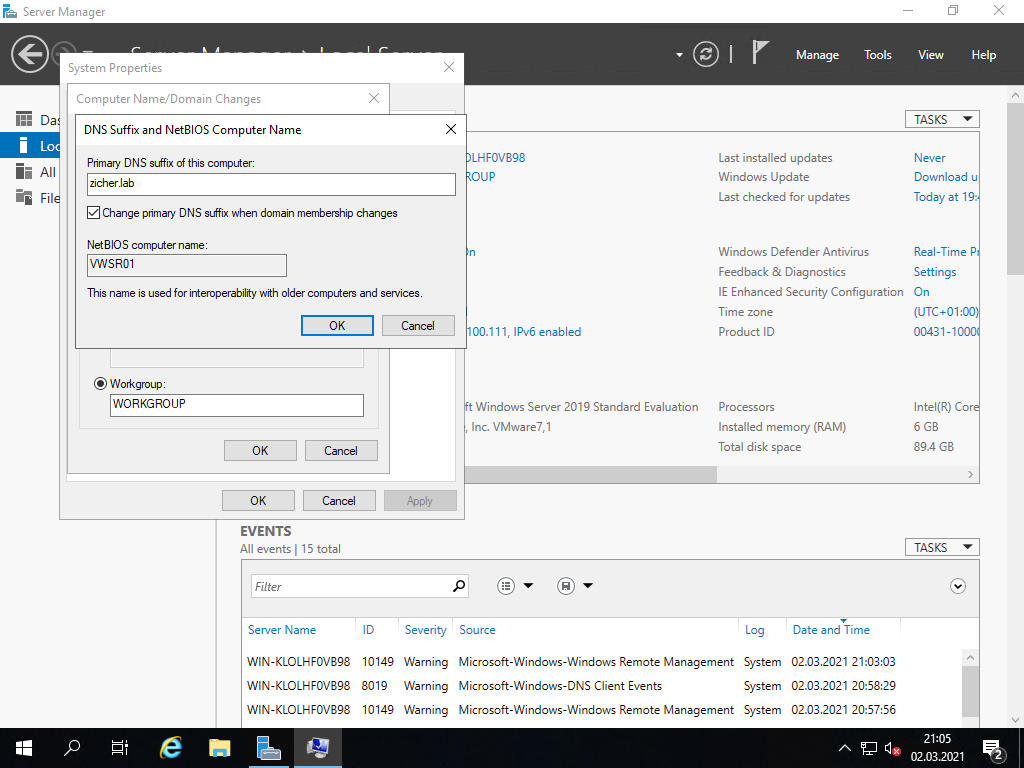This screenshot has height=768, width=1024.
Task: Click the Server Manager refresh icon
Action: tap(706, 54)
